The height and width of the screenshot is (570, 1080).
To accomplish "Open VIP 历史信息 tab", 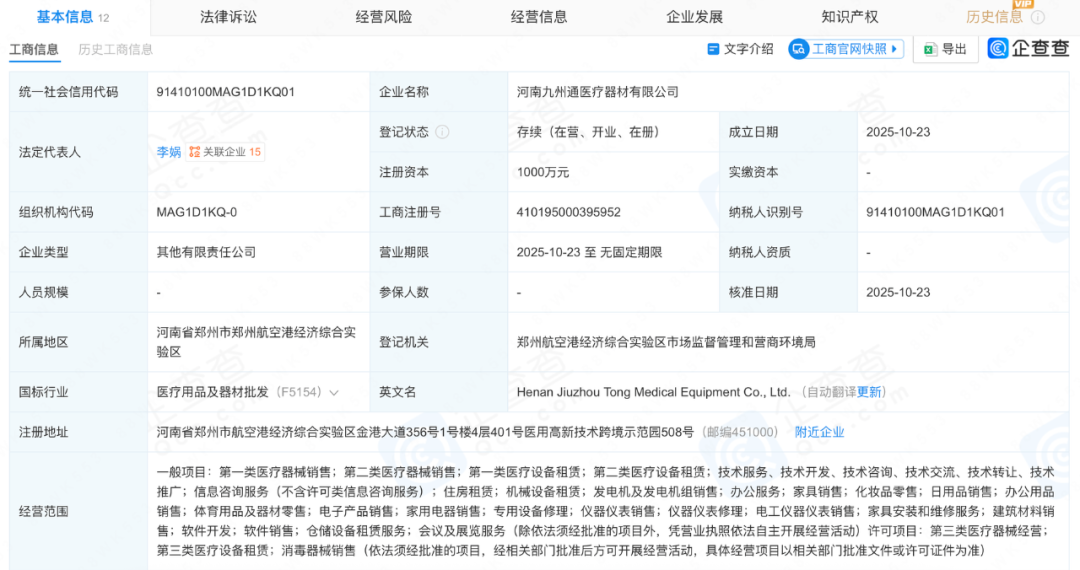I will [994, 17].
